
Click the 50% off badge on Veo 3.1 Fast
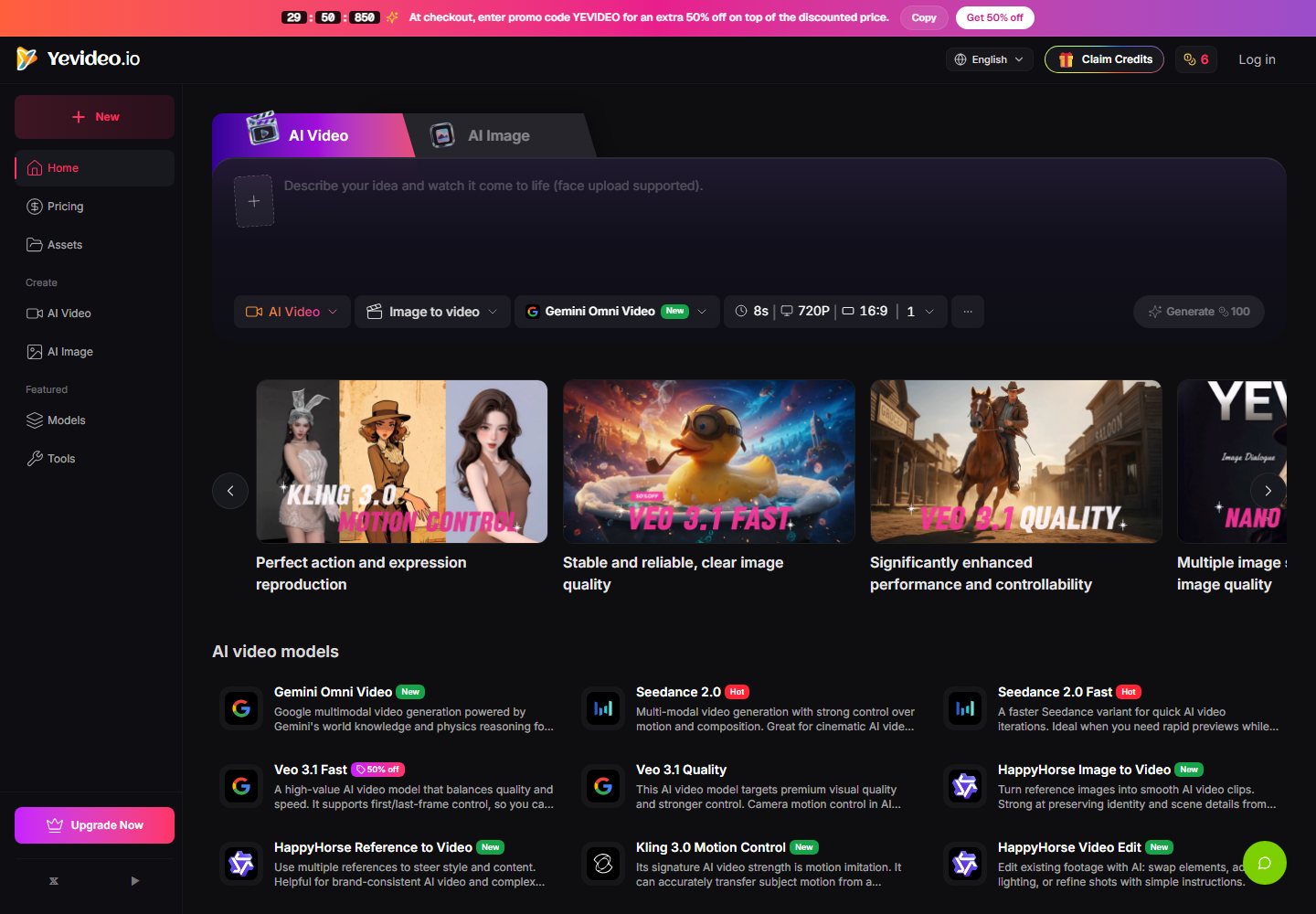pos(377,770)
